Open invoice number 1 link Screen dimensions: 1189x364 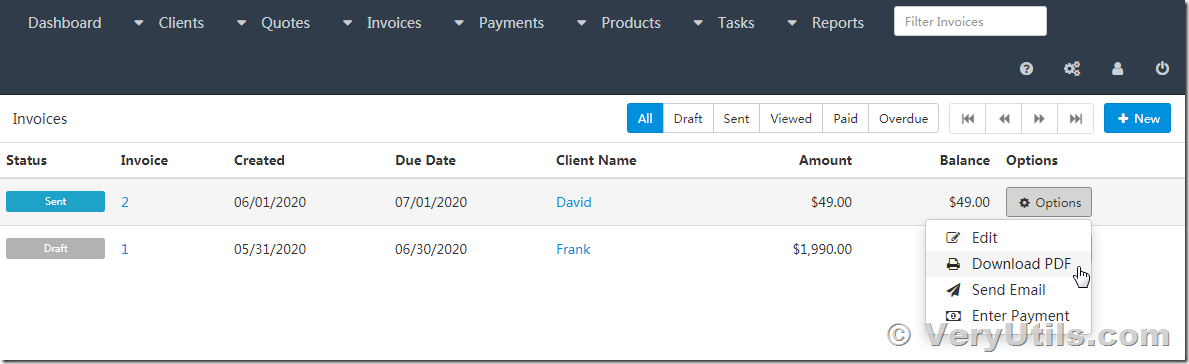click(x=125, y=249)
